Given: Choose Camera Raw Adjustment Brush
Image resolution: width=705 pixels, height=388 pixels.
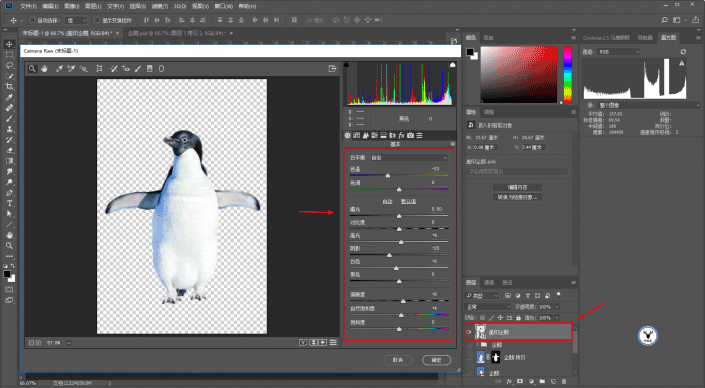Looking at the screenshot, I should 138,69.
